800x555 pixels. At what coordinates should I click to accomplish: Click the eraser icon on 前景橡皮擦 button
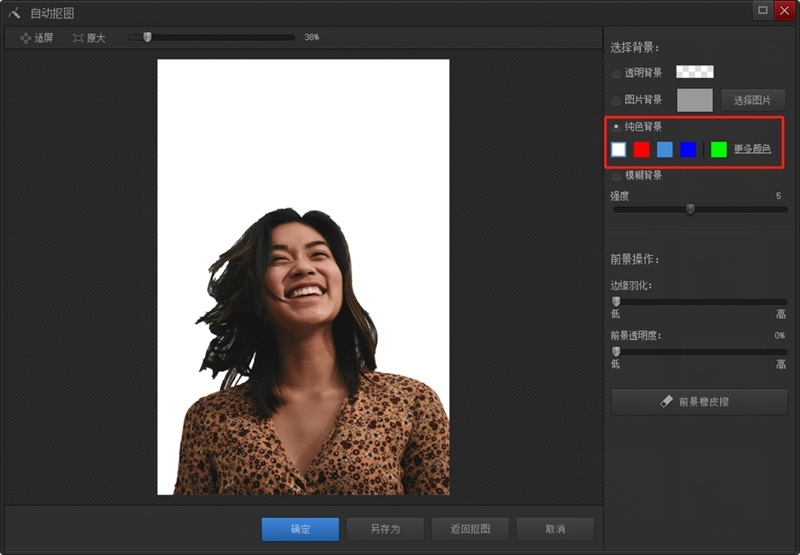(x=667, y=401)
